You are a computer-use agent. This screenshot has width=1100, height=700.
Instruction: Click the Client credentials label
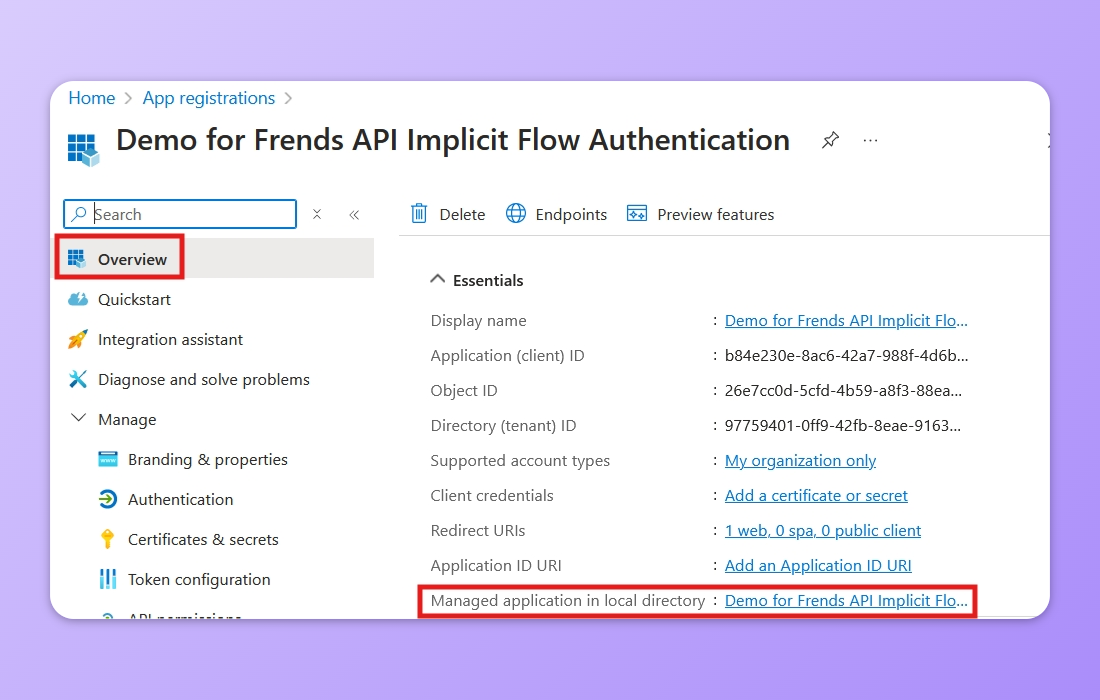point(492,496)
